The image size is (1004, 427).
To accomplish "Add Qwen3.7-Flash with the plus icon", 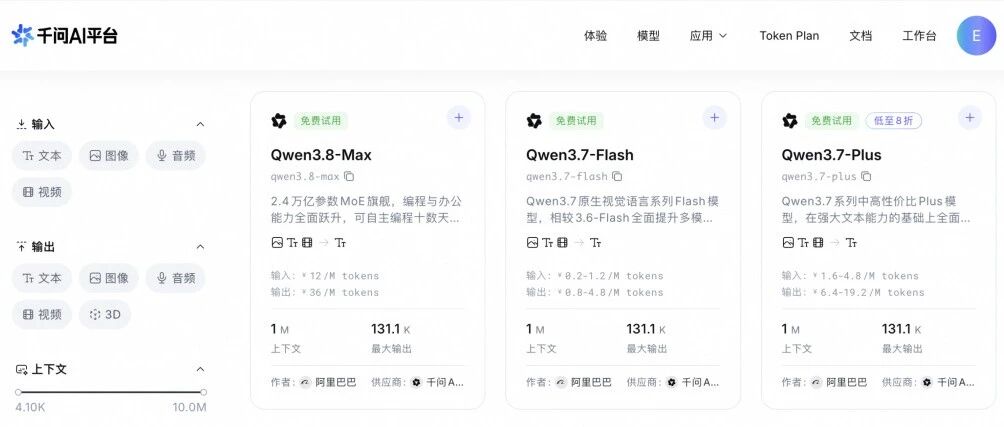I will point(715,118).
